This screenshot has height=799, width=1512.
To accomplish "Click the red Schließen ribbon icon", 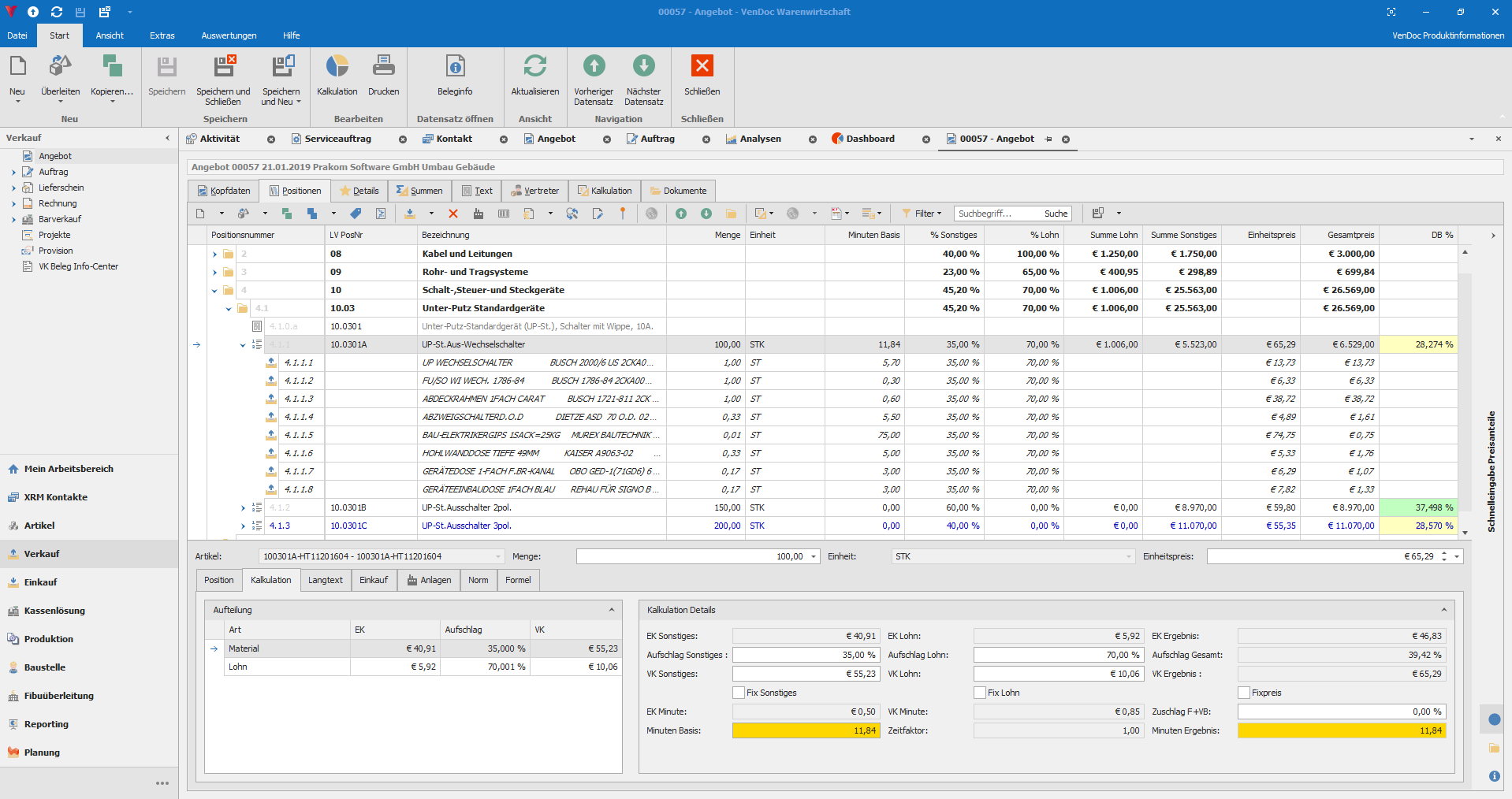I will [x=702, y=67].
